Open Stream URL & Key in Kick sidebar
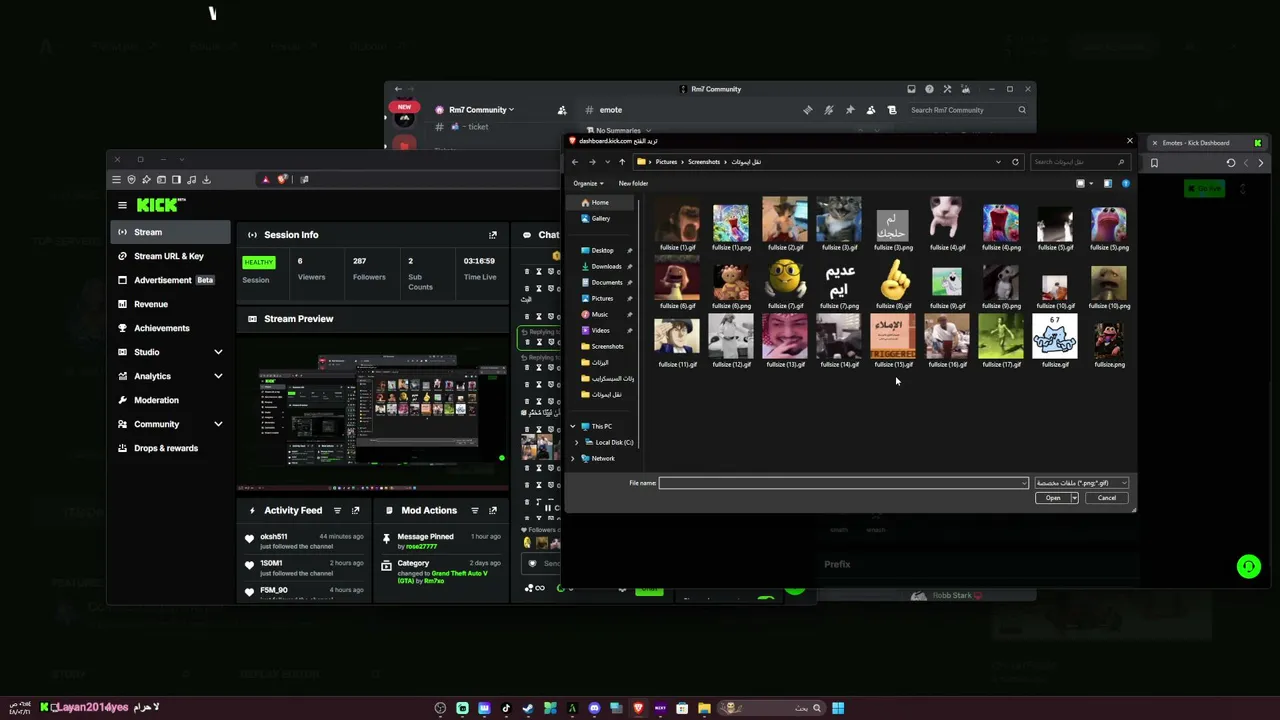1280x720 pixels. point(171,256)
